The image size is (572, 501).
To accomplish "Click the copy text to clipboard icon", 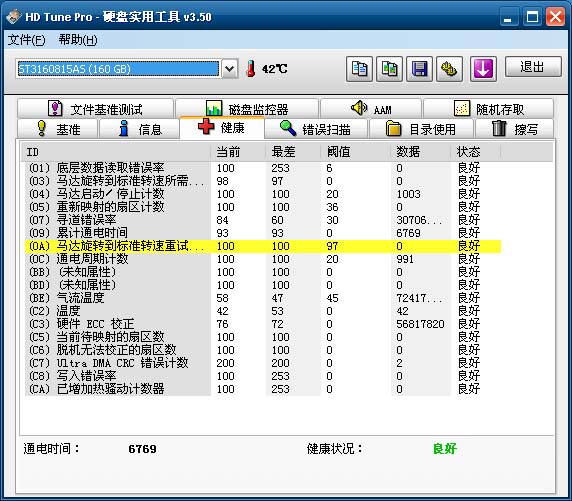I will (x=359, y=69).
